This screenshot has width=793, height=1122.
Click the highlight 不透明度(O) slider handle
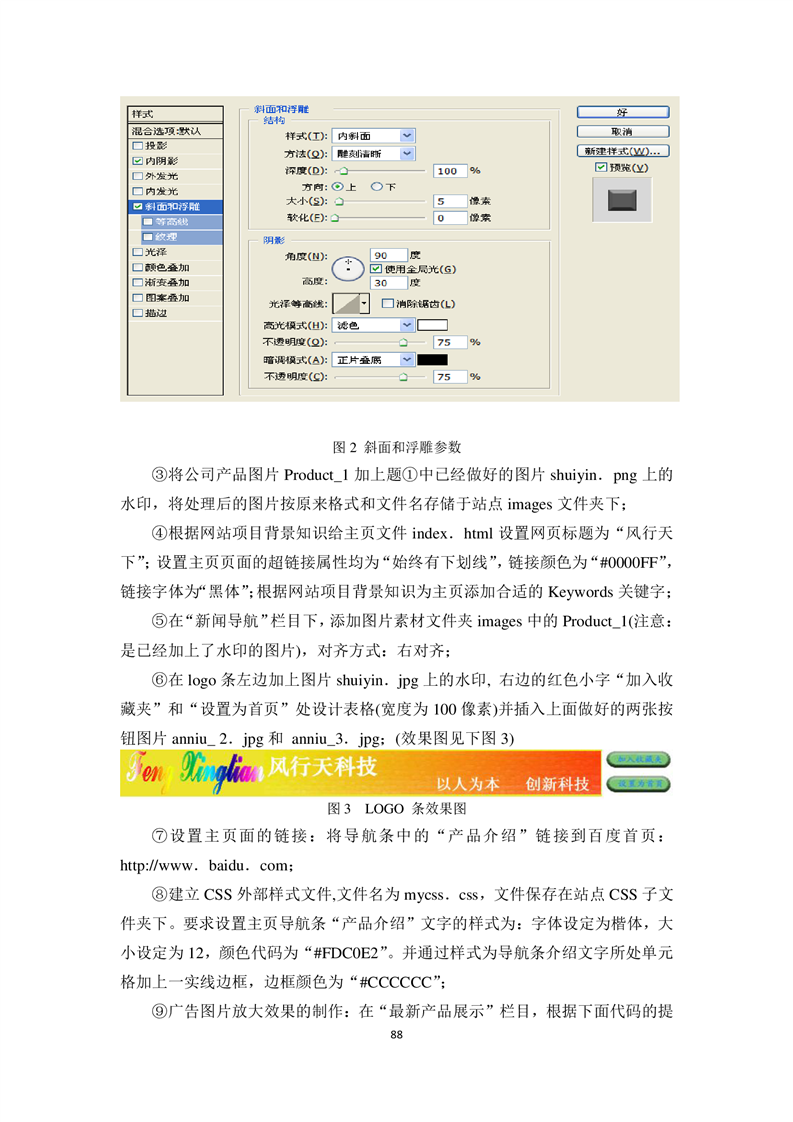tap(403, 343)
